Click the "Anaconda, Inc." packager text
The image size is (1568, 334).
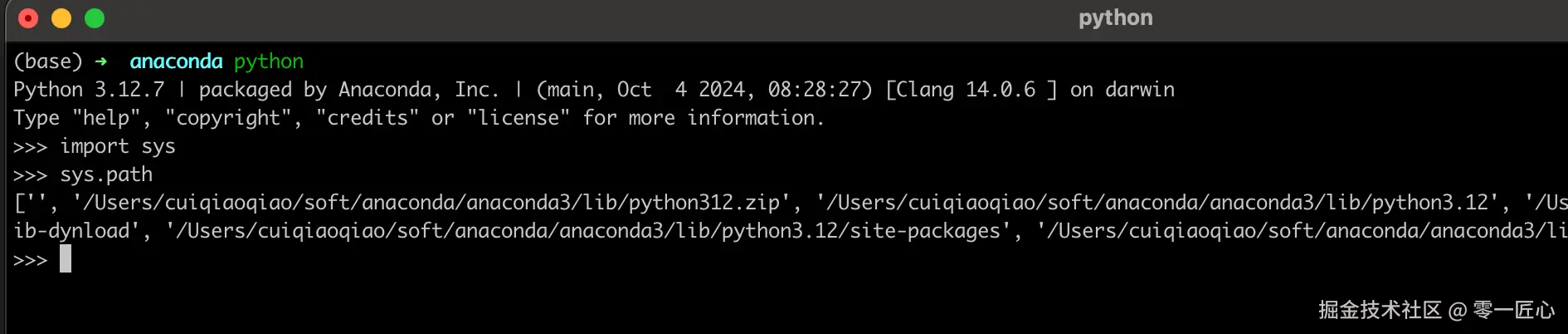coord(419,90)
